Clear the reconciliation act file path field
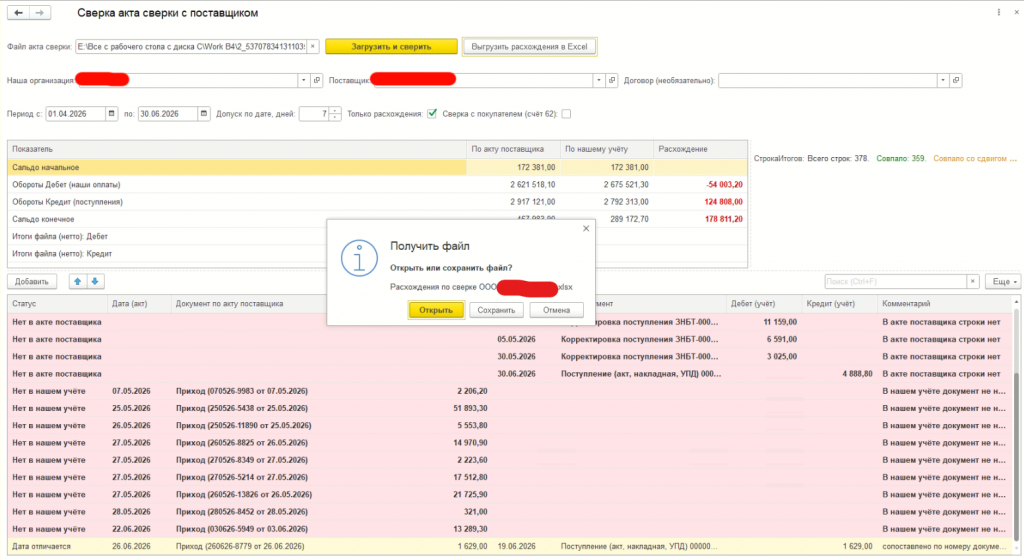1024x558 pixels. coord(313,46)
